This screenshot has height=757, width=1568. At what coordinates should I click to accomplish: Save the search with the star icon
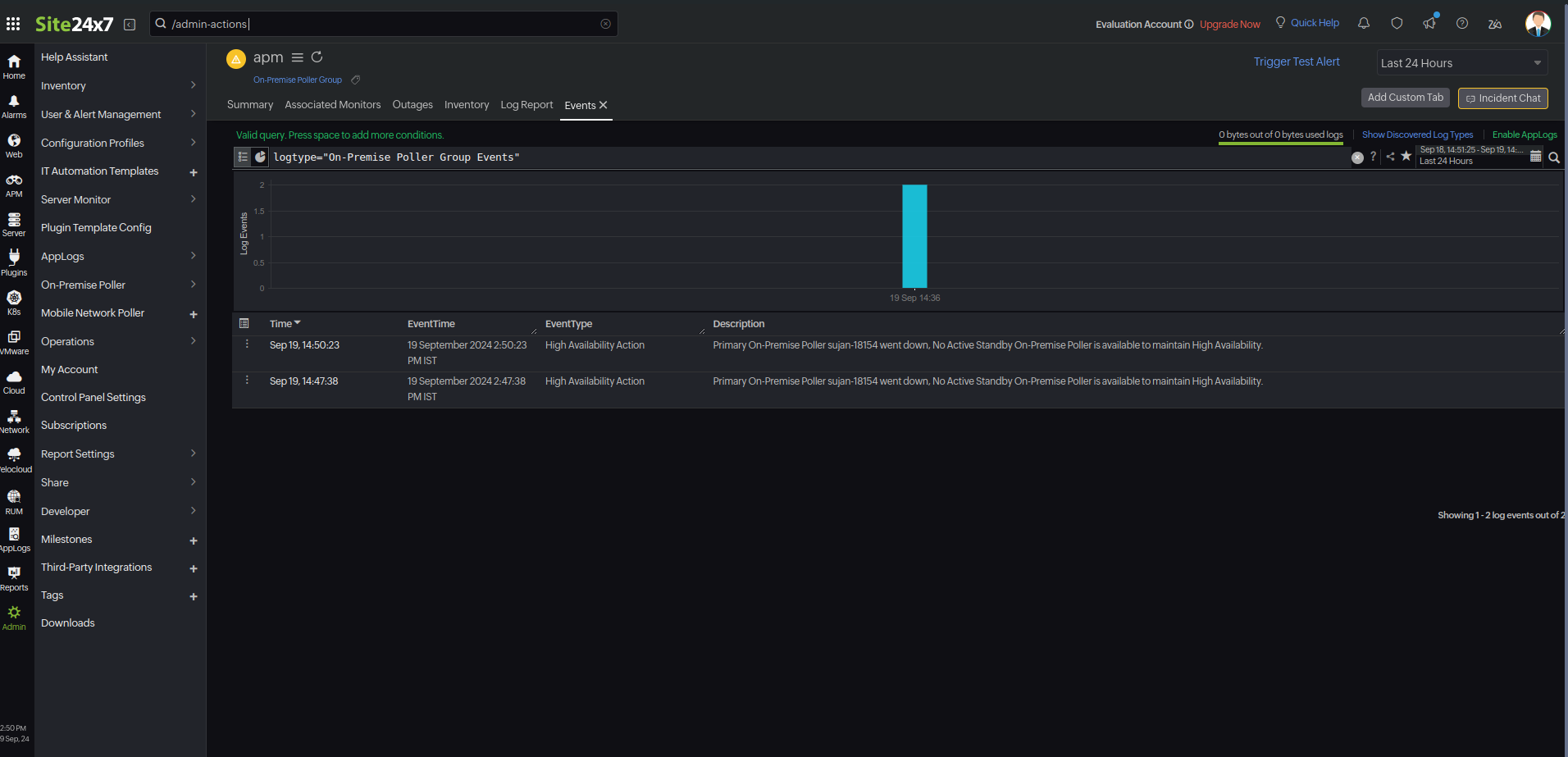coord(1406,157)
